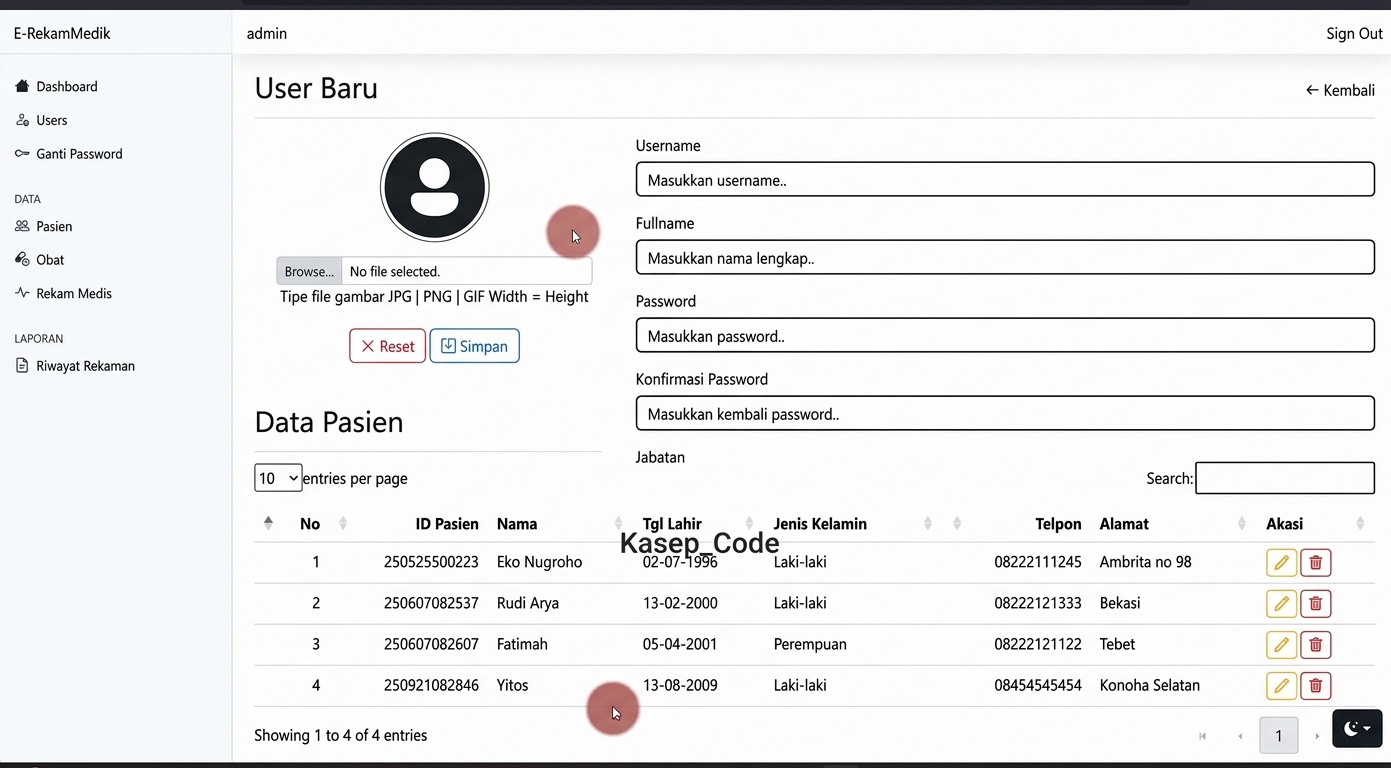Click Sign Out link
Viewport: 1391px width, 768px height.
pos(1354,34)
